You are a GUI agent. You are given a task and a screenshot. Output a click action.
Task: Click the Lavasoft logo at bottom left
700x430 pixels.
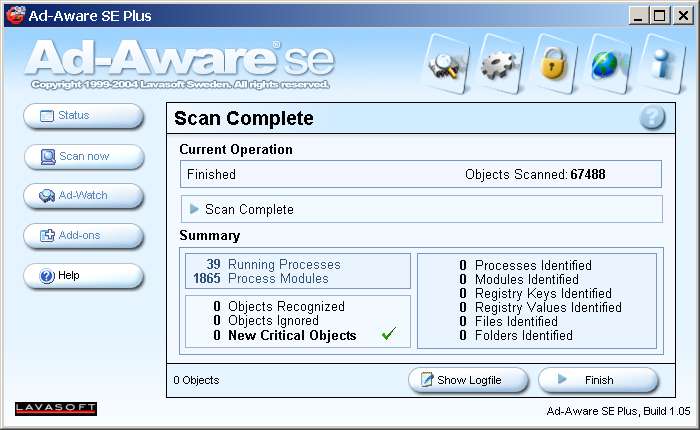click(56, 408)
